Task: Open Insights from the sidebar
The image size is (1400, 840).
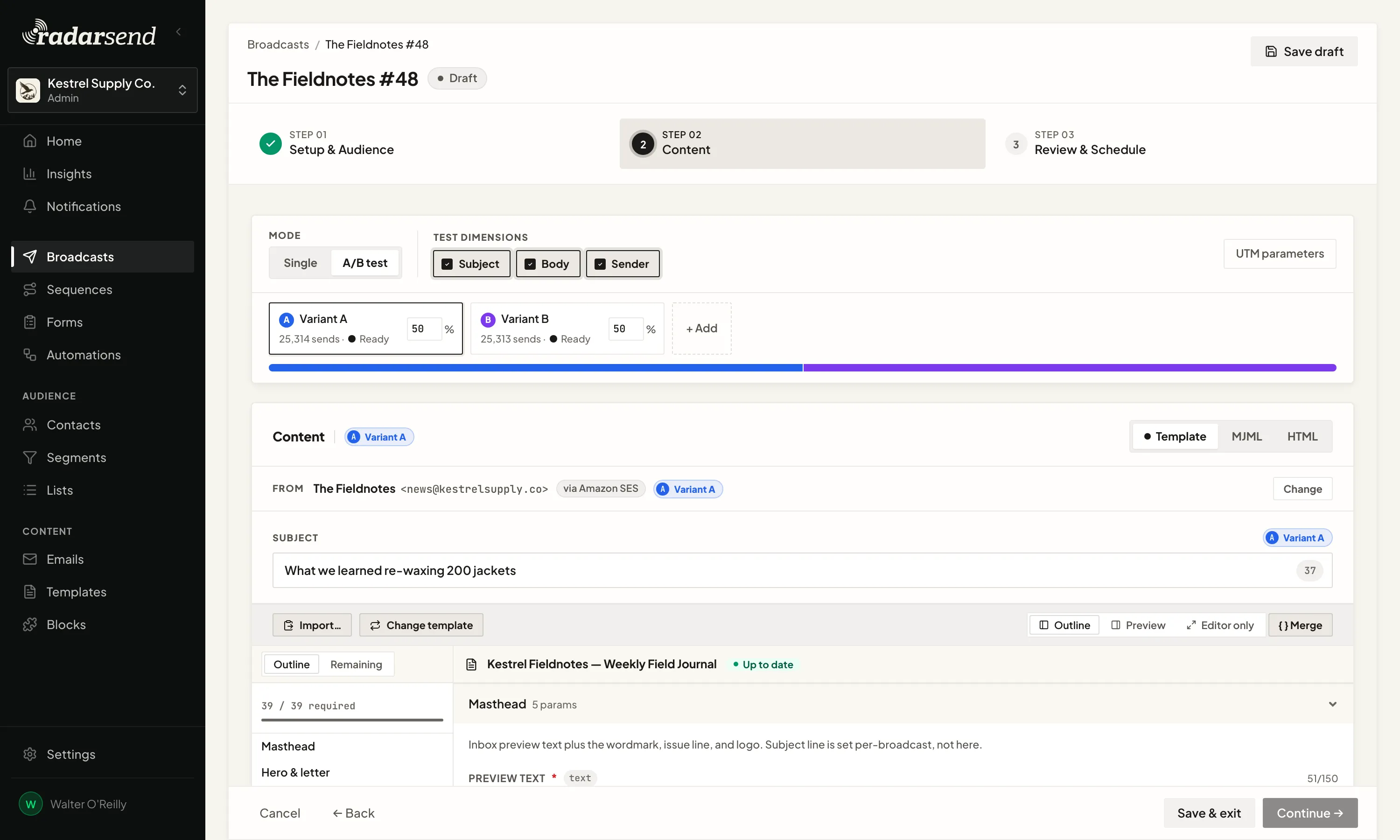Action: 102,174
